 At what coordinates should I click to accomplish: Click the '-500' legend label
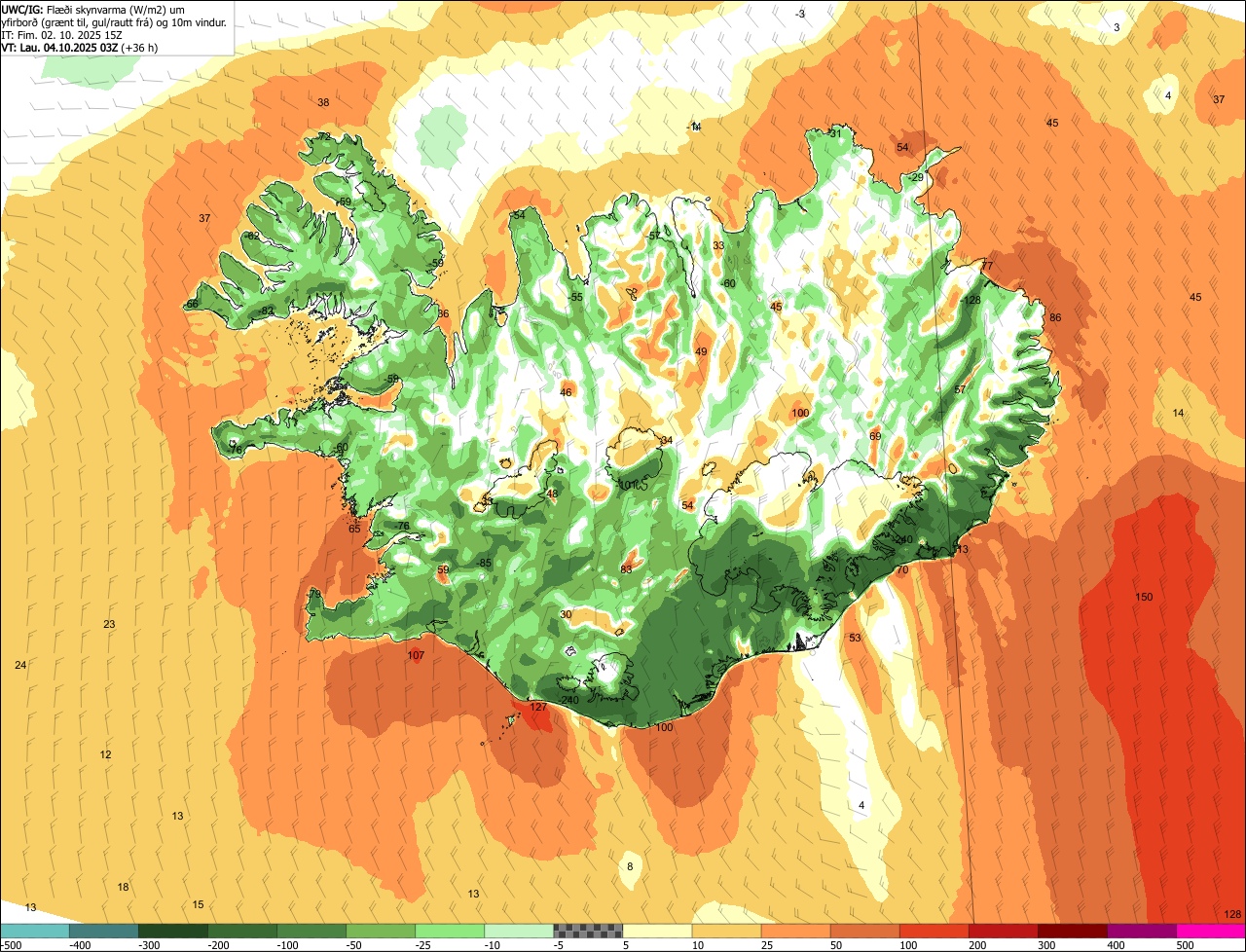[x=12, y=945]
